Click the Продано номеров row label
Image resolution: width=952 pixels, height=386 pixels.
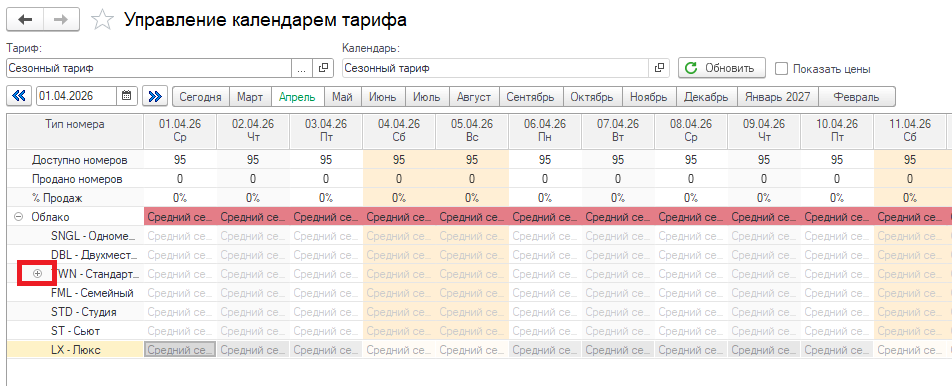coord(77,179)
